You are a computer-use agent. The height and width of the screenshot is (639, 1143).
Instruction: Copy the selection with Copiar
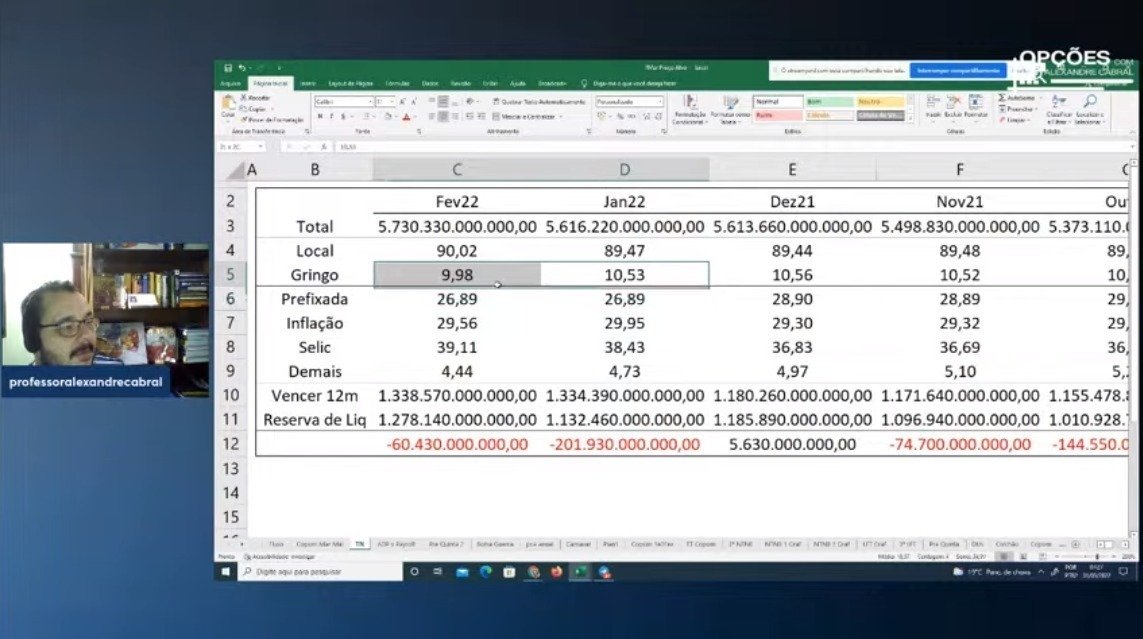pos(254,109)
